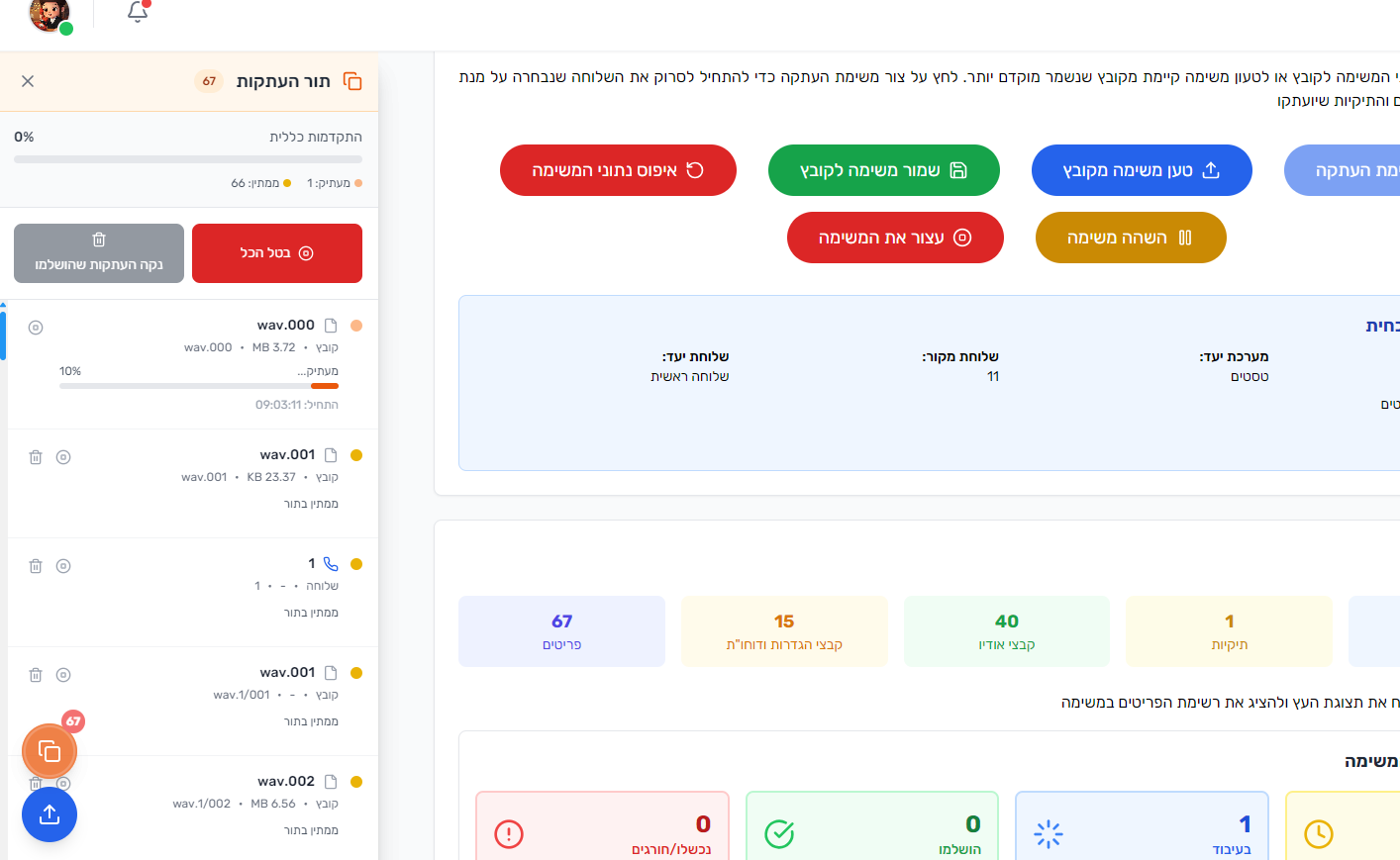Select the 15 קבצי הגדרות ודוחו"ת card
Image resolution: width=1400 pixels, height=860 pixels.
coord(784,631)
